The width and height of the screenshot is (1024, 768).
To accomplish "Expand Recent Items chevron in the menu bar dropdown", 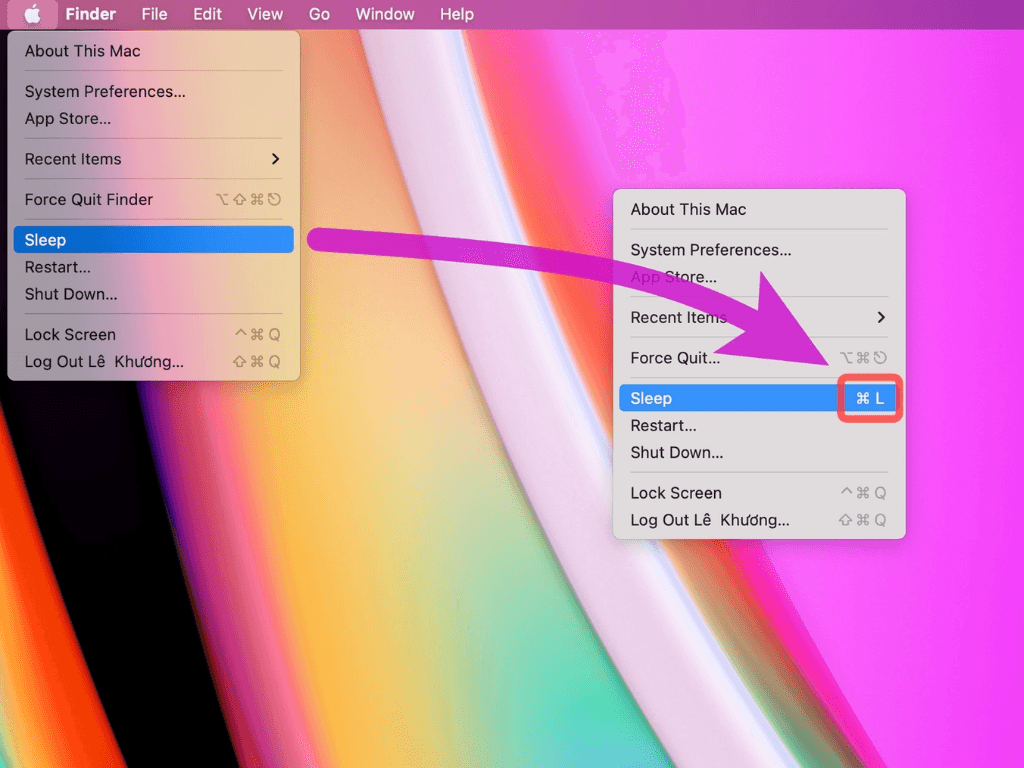I will [275, 159].
